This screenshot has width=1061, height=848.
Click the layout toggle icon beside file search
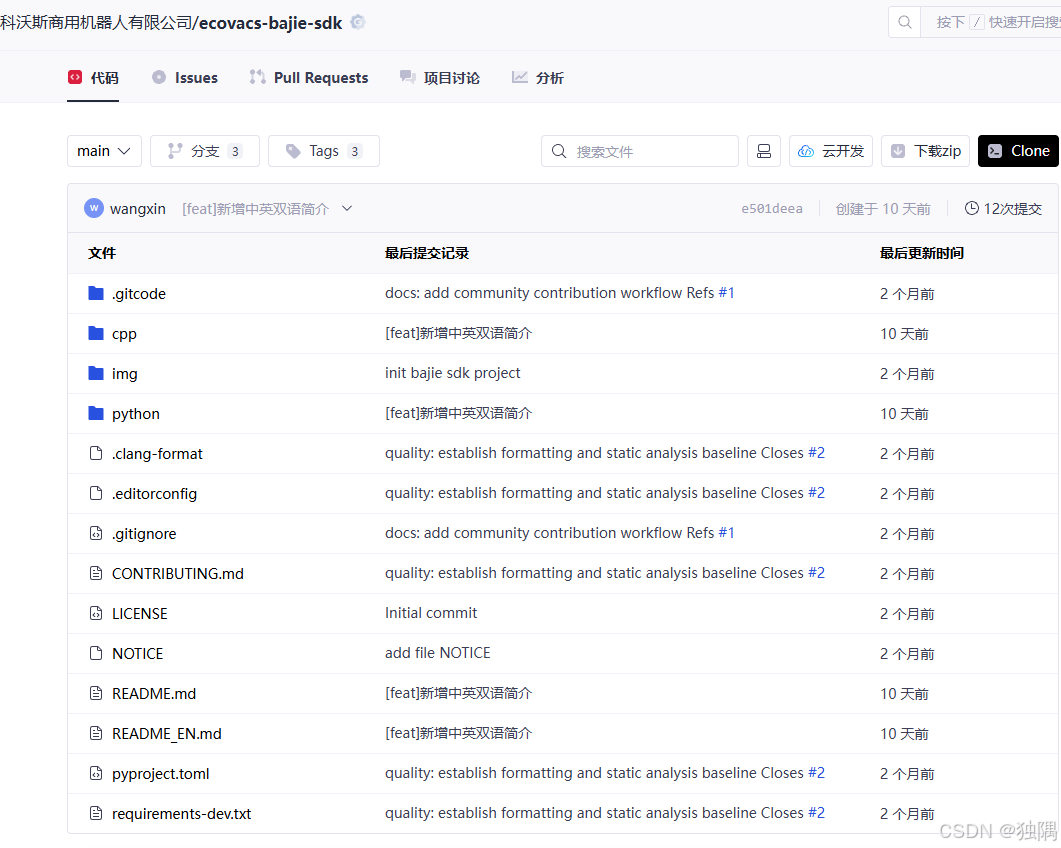763,151
